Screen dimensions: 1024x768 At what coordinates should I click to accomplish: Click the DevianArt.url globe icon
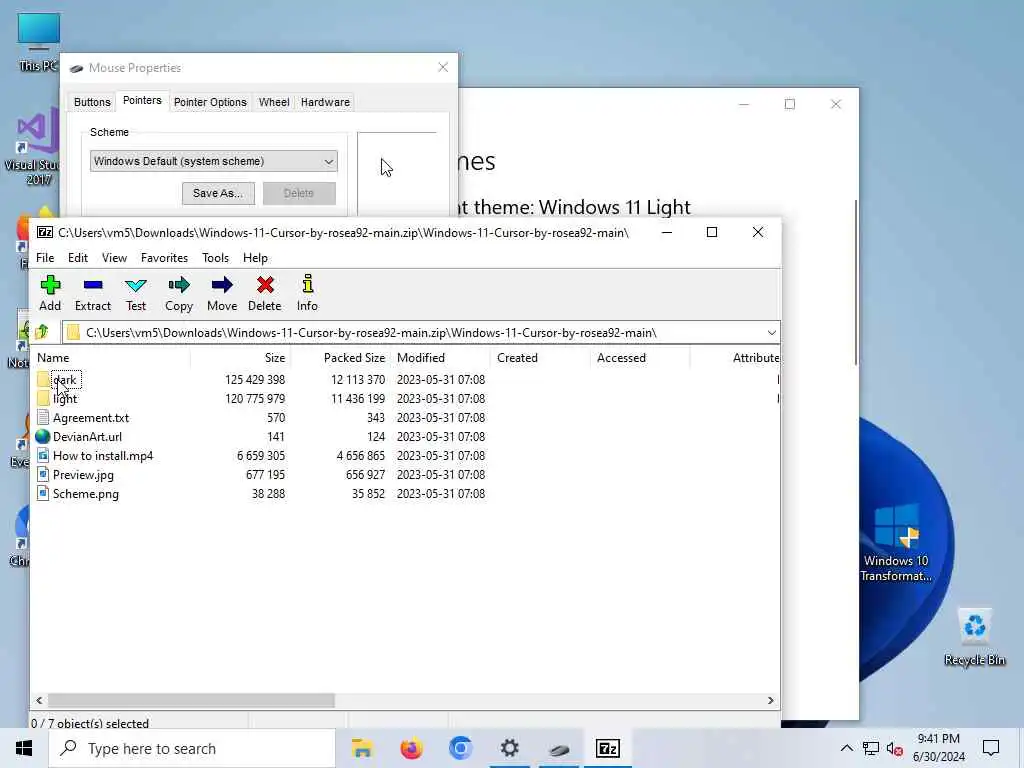tap(43, 436)
